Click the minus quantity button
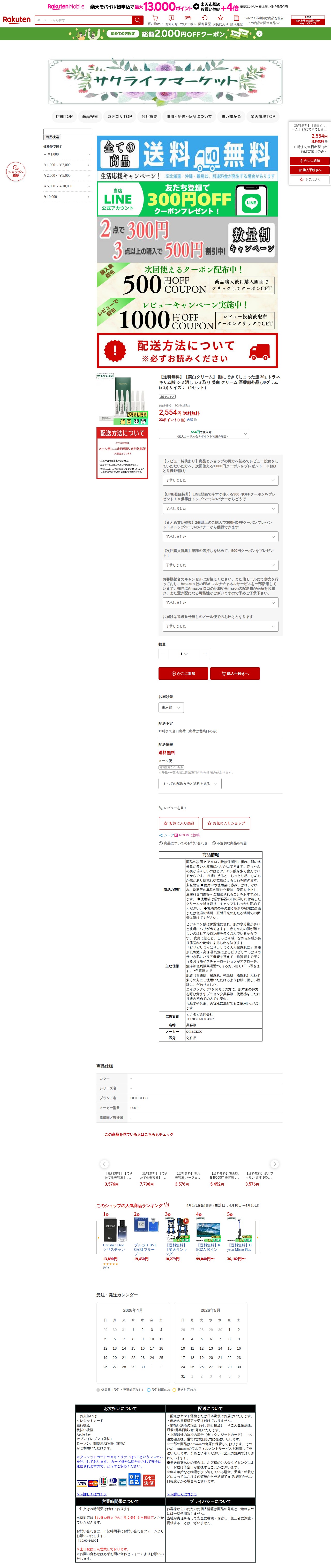Screen dimensions: 331x1568 tap(163, 654)
